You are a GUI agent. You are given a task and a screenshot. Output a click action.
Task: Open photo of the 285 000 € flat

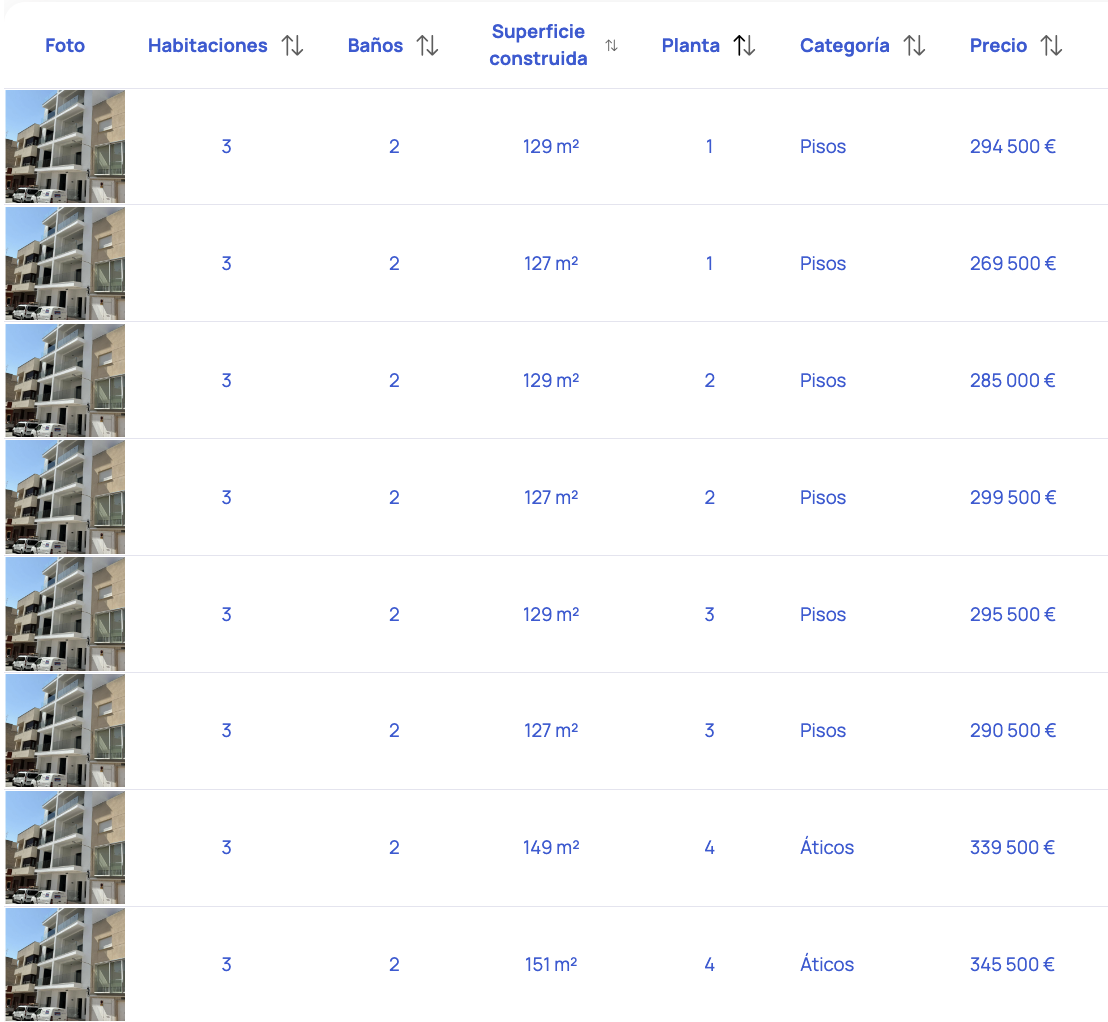[x=65, y=380]
